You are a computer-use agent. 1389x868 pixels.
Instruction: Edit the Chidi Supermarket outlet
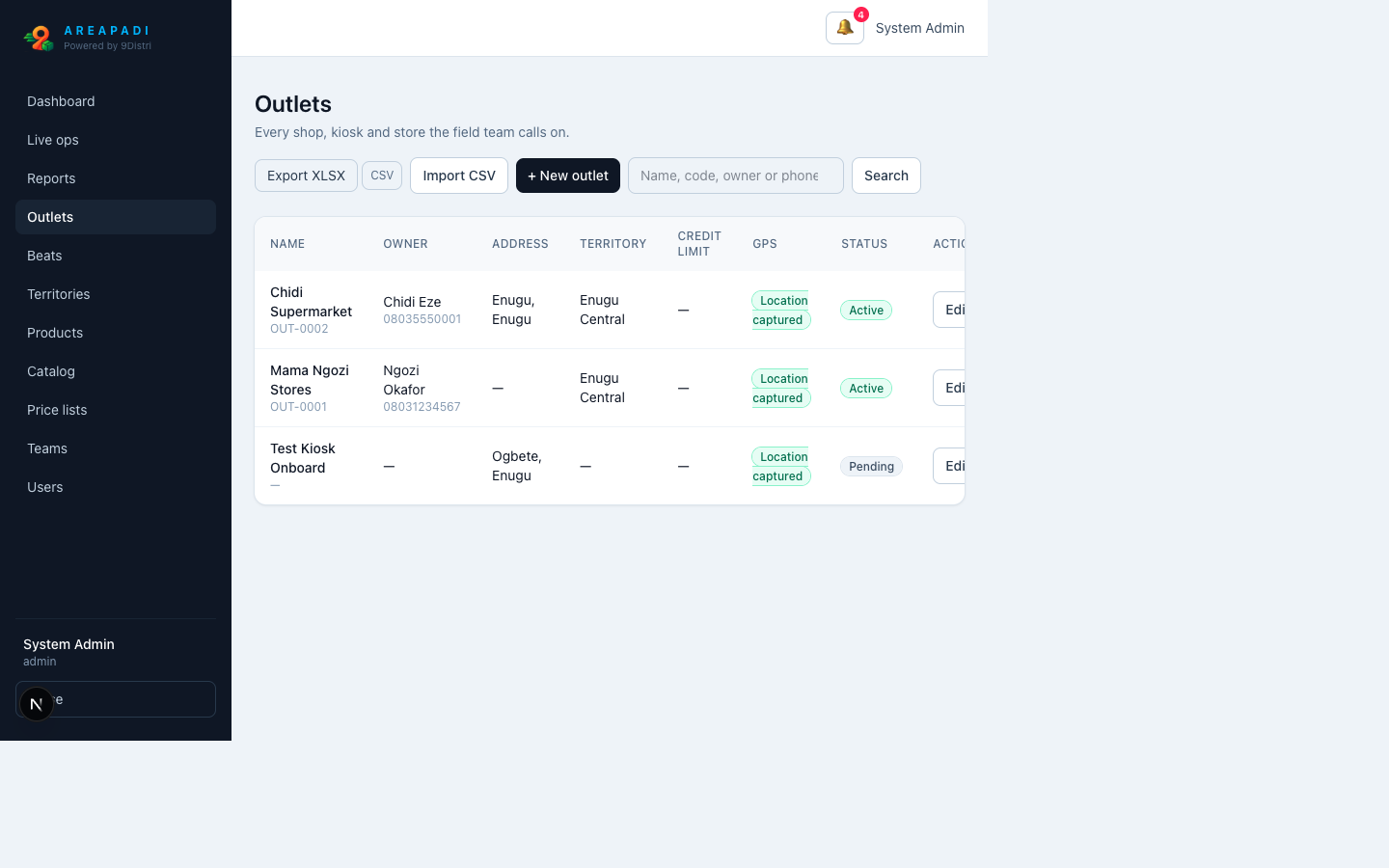point(950,310)
